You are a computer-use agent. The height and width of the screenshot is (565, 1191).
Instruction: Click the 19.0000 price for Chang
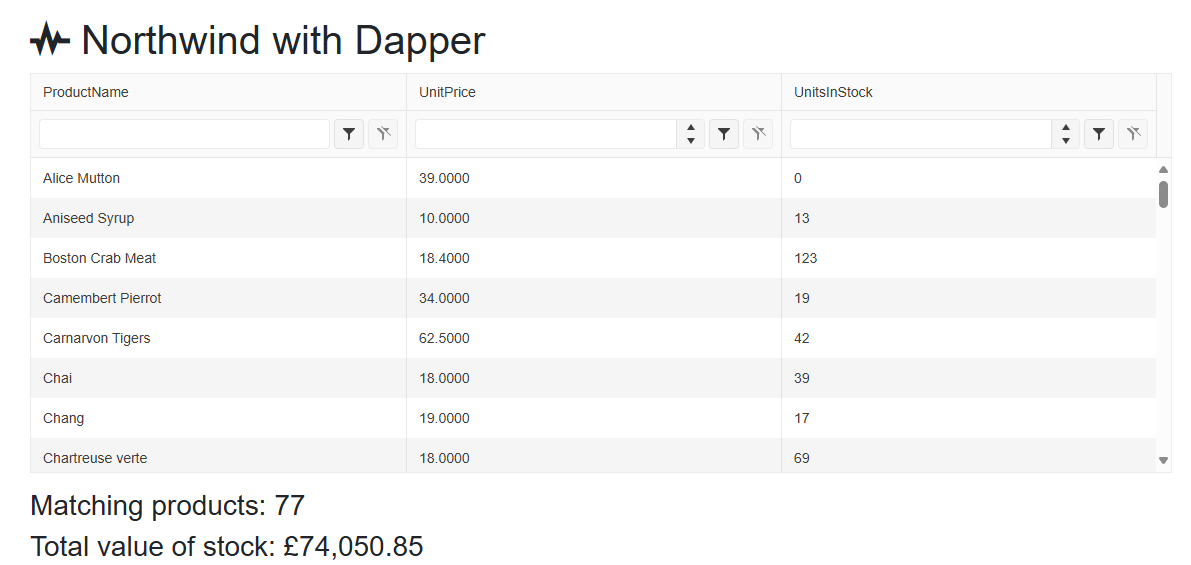[x=594, y=418]
